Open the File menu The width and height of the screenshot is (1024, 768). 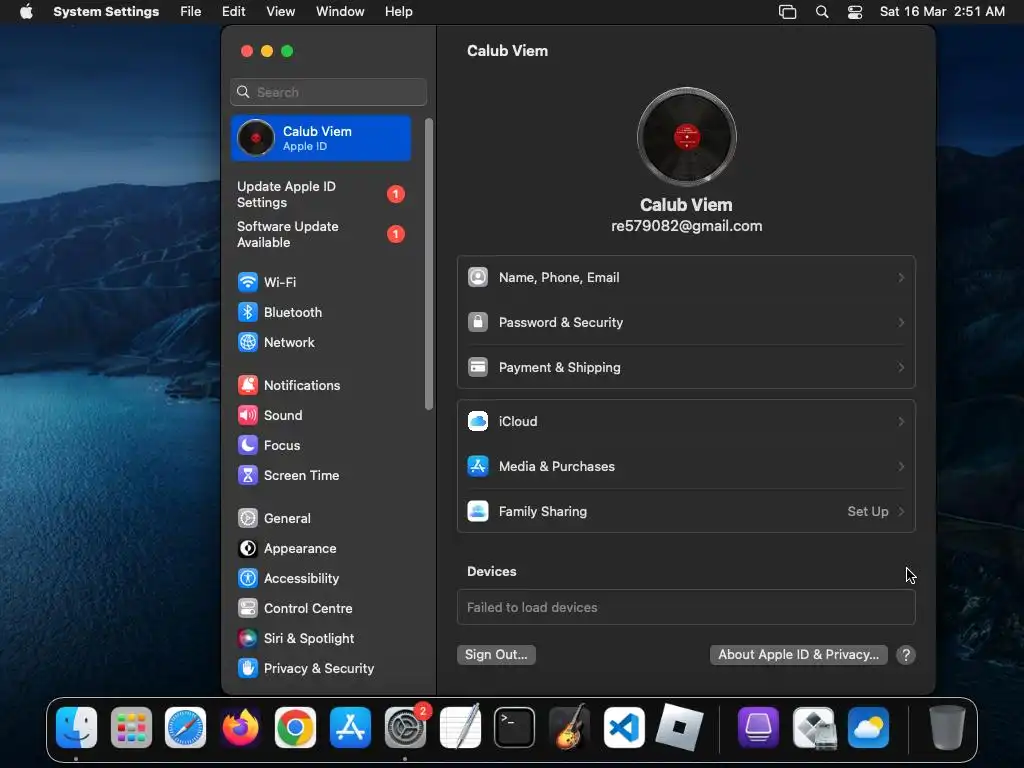[191, 12]
